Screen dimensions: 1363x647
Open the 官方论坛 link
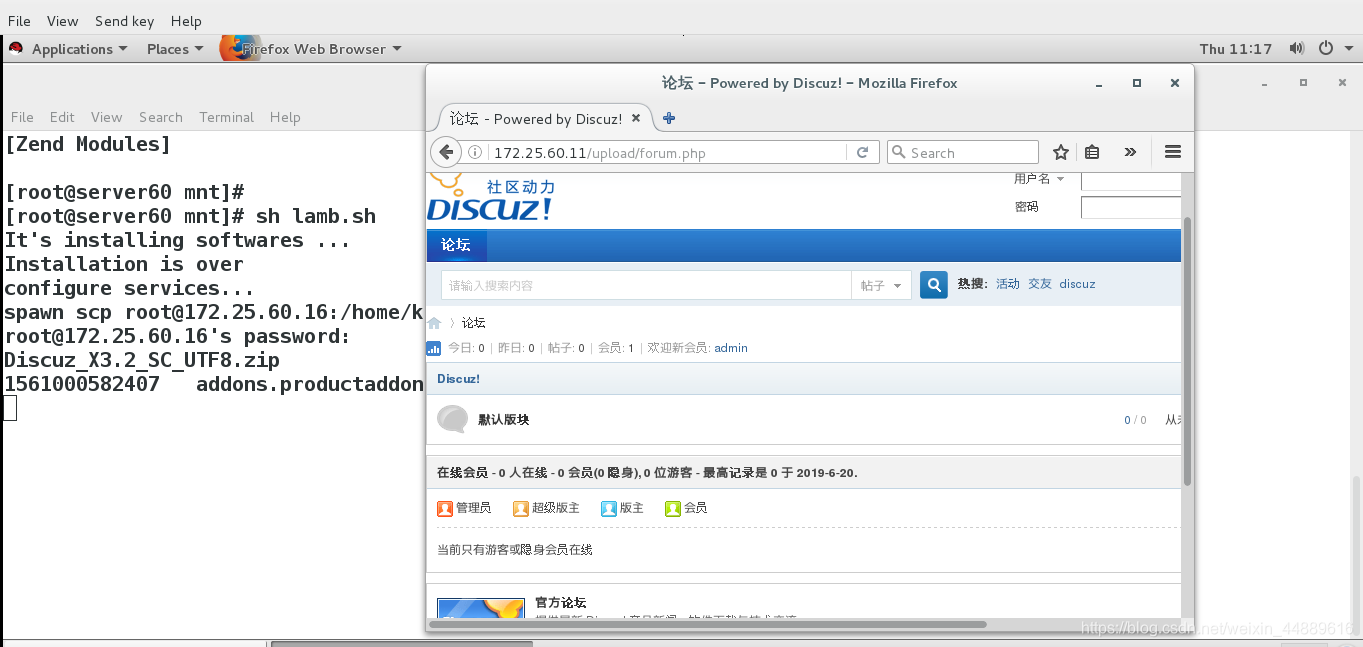click(x=561, y=602)
